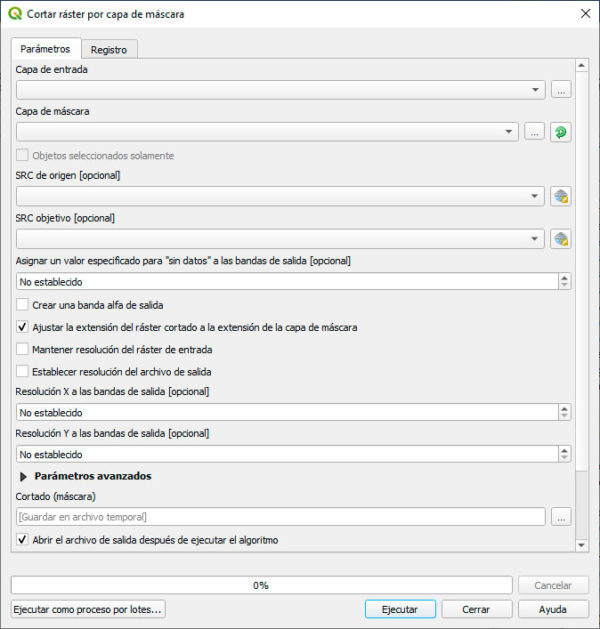The width and height of the screenshot is (600, 629).
Task: Open CRS selector for SRC de origen
Action: click(561, 197)
